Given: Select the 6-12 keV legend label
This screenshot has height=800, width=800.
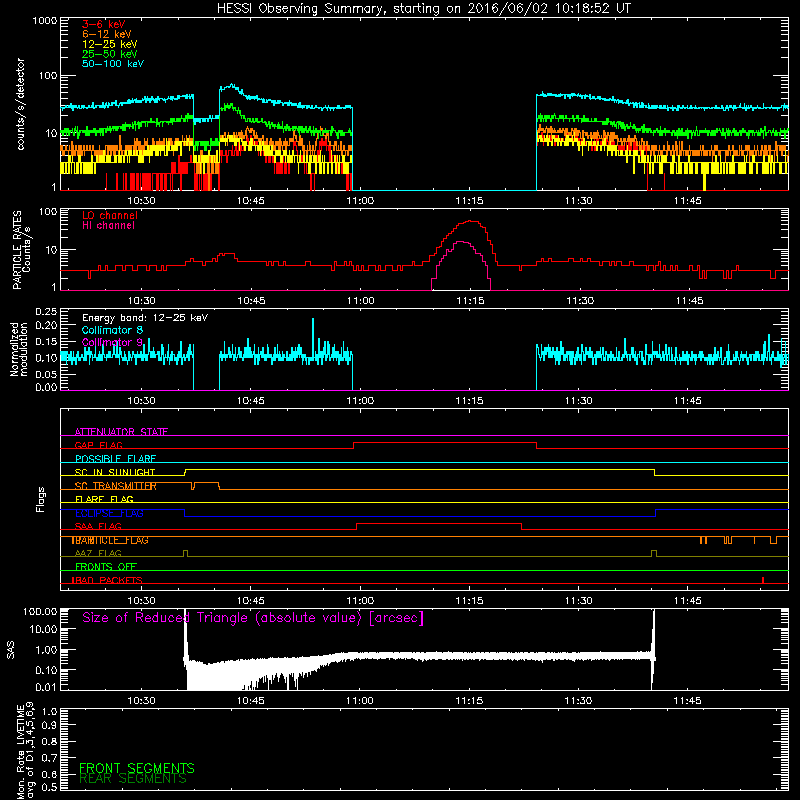Looking at the screenshot, I should point(107,34).
